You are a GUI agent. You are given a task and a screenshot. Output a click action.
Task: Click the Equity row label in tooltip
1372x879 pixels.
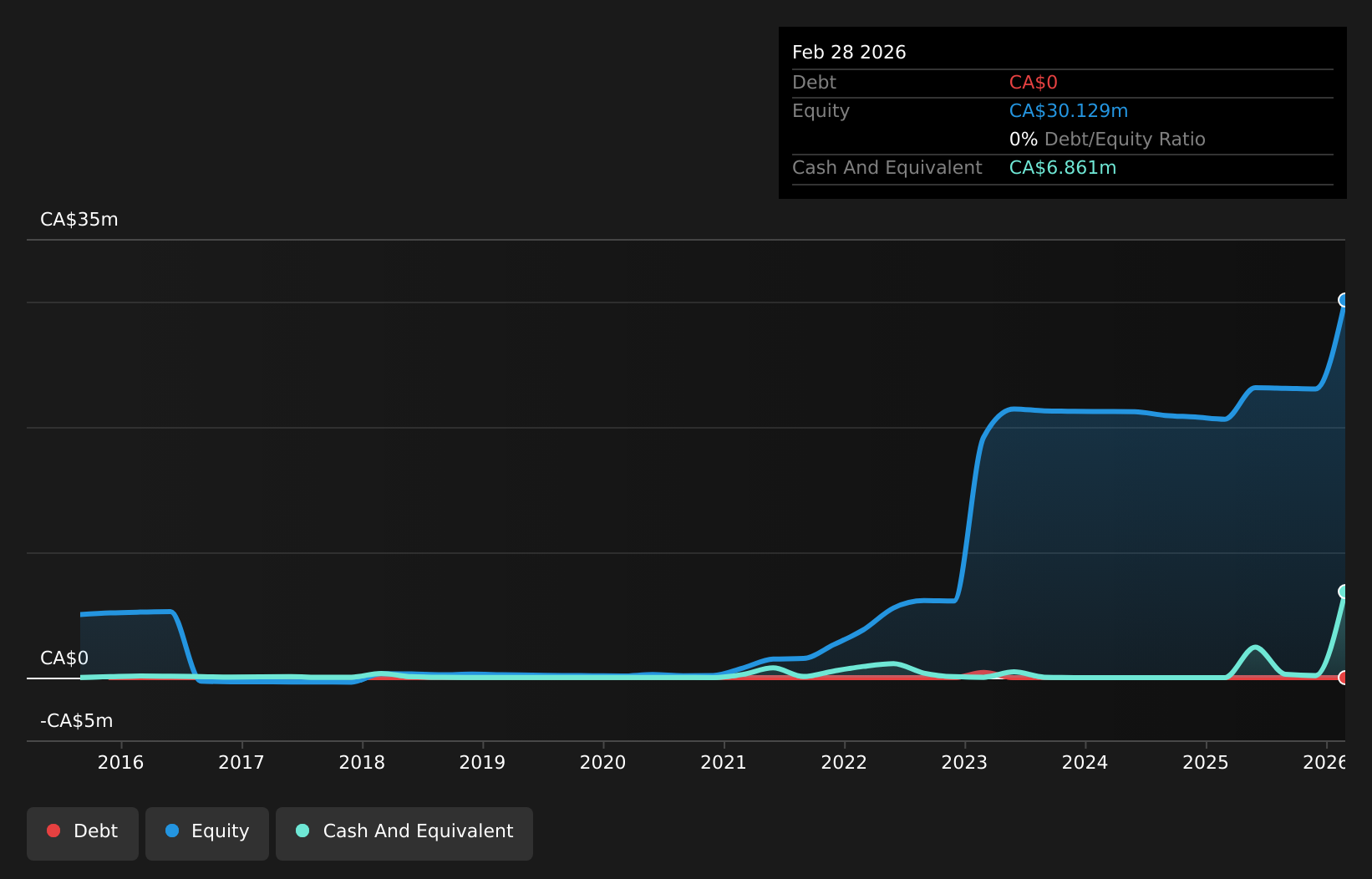coord(821,111)
